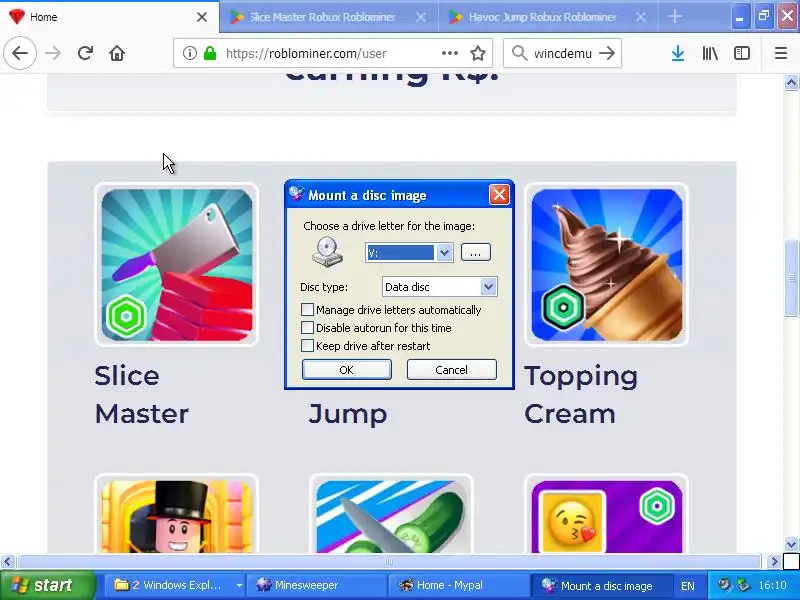Open a new browser tab
The width and height of the screenshot is (800, 600).
pyautogui.click(x=674, y=17)
